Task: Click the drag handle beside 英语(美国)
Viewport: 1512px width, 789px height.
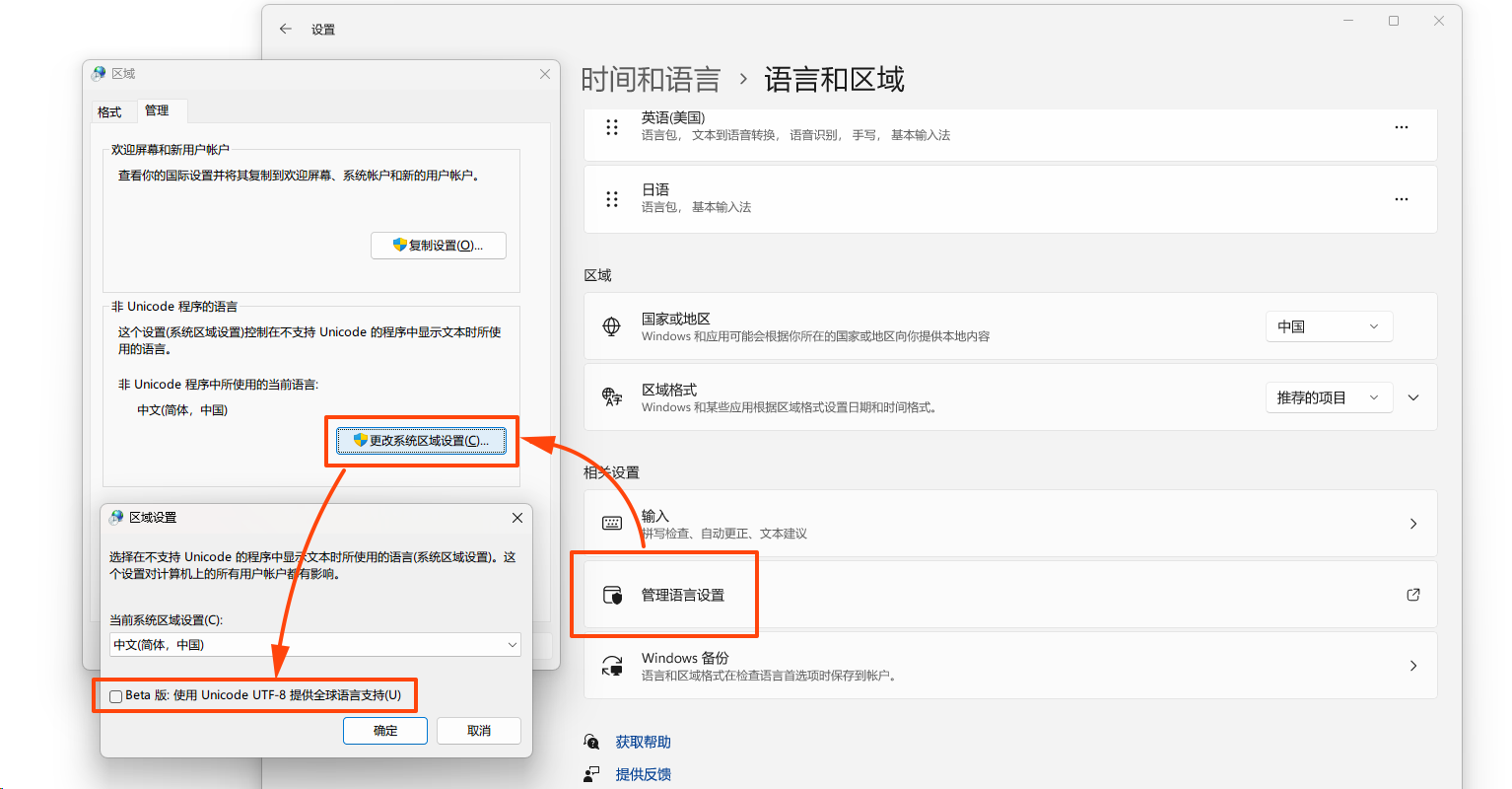Action: click(612, 127)
